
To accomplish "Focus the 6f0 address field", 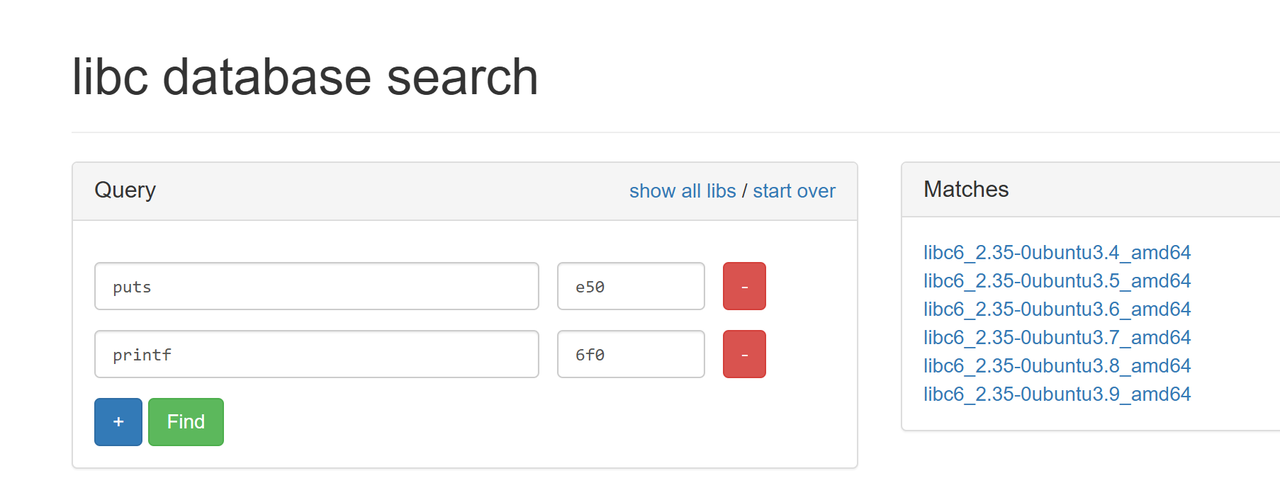I will tap(630, 355).
